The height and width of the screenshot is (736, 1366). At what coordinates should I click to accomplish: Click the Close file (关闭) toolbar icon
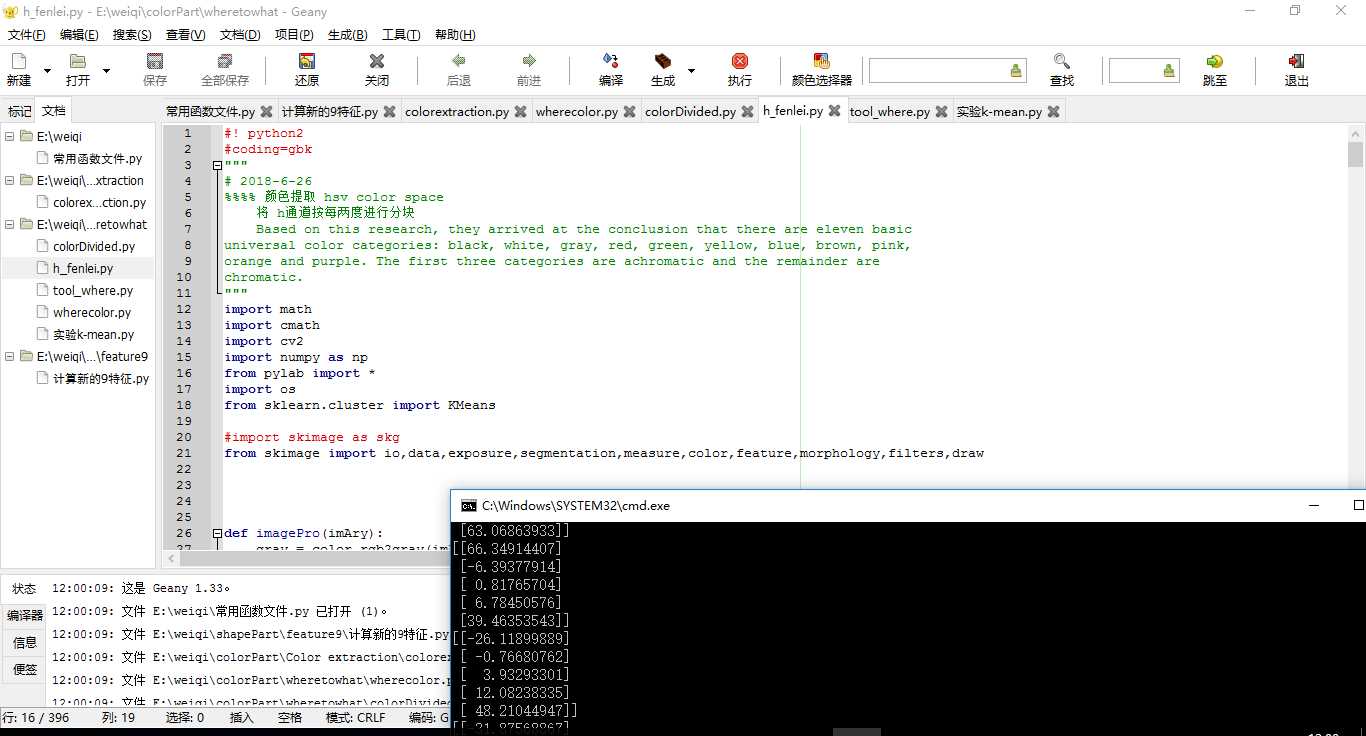tap(376, 62)
